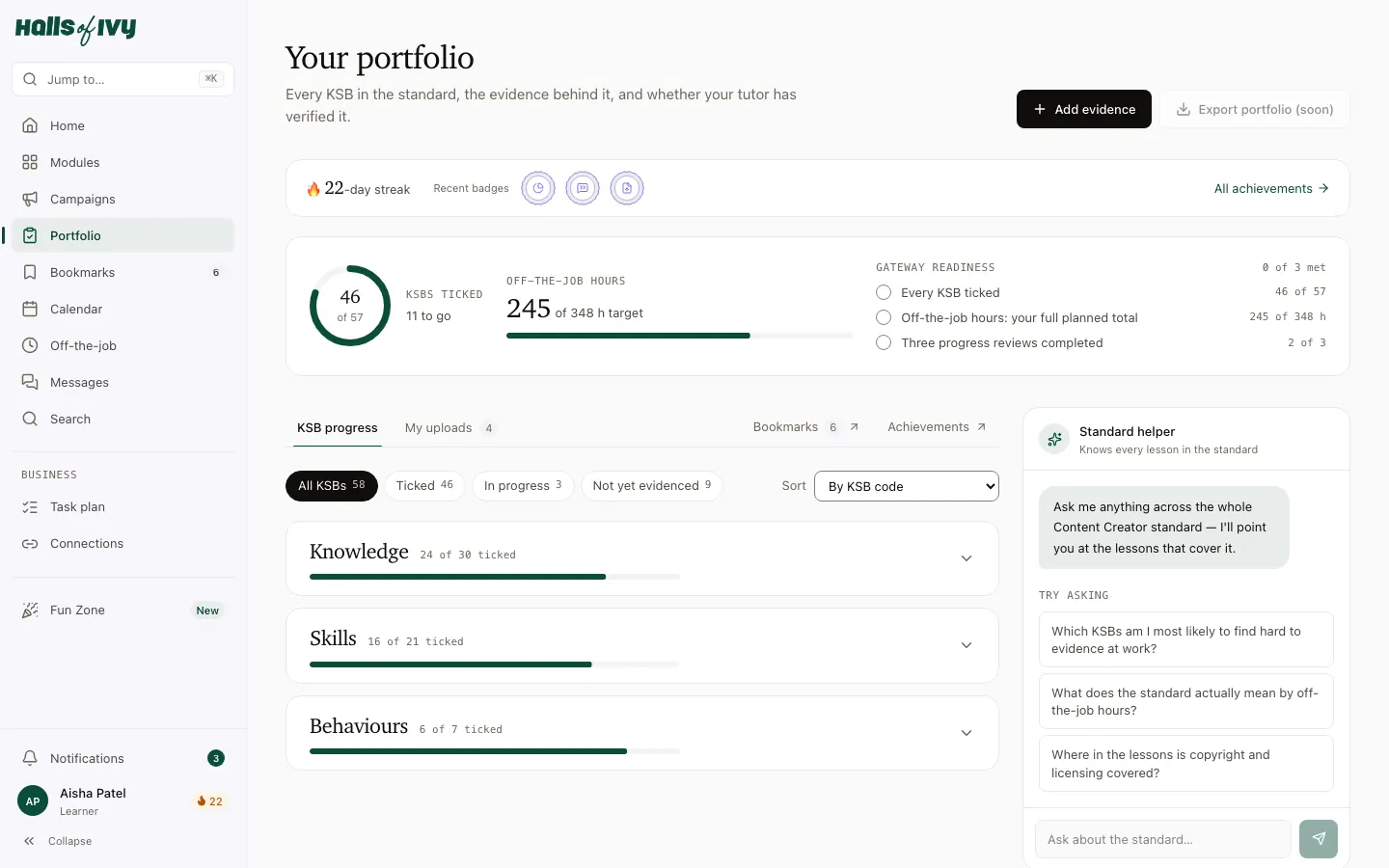Viewport: 1389px width, 868px height.
Task: Click the Standard helper sparkle icon
Action: (x=1054, y=440)
